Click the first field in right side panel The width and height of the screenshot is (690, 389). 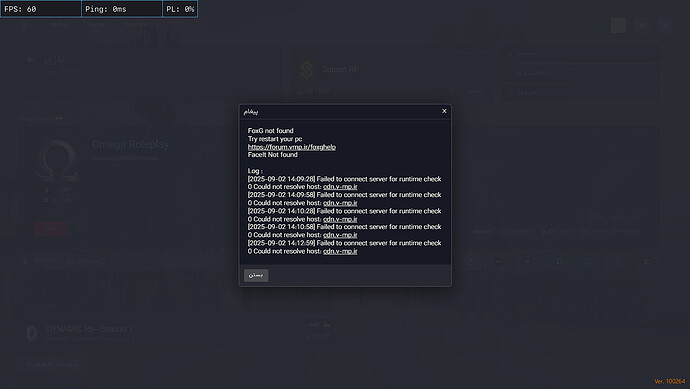coord(580,54)
